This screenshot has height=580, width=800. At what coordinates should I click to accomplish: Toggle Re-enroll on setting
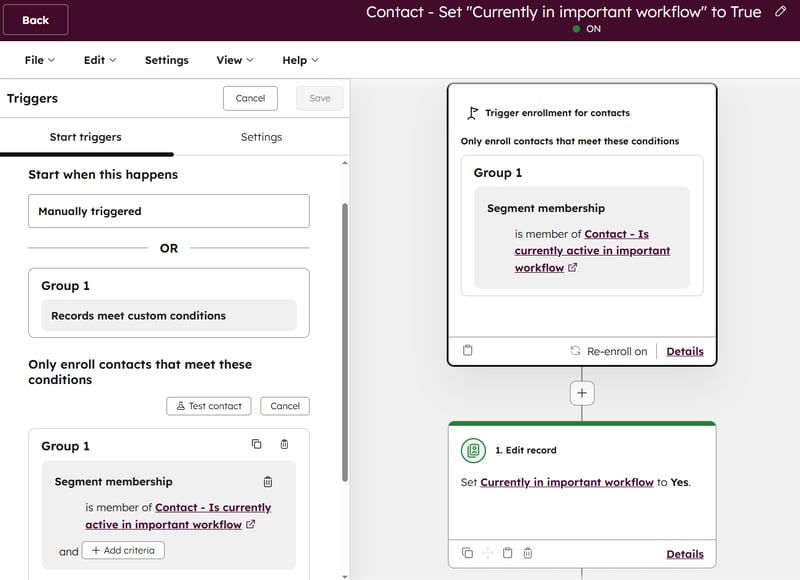pos(617,351)
